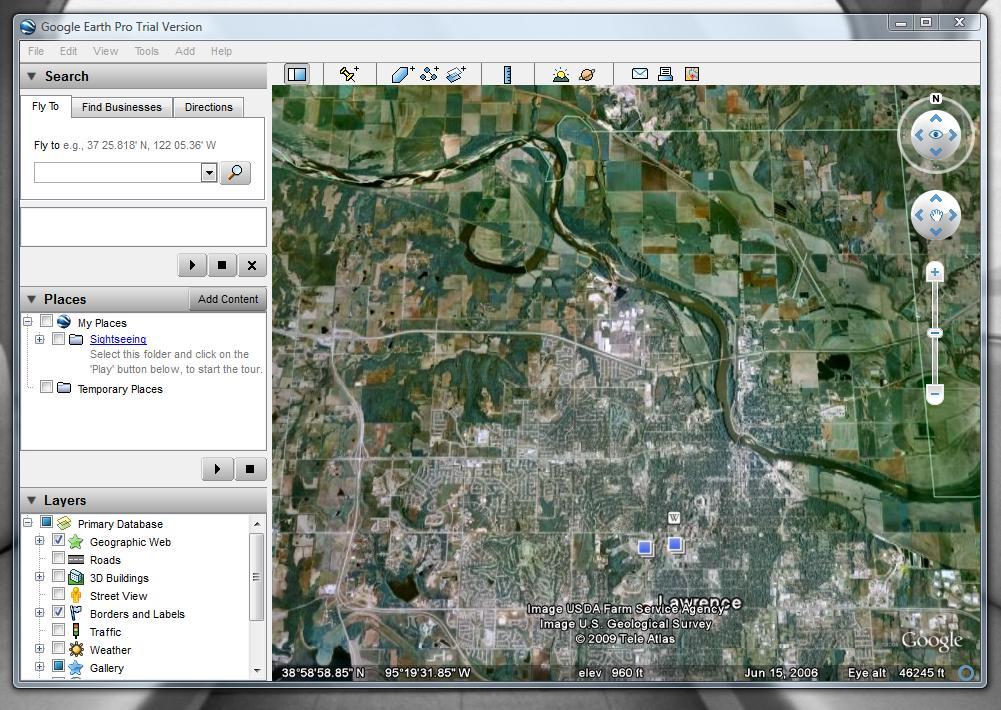The width and height of the screenshot is (1001, 710).
Task: Switch to Sky view planet icon
Action: click(587, 74)
